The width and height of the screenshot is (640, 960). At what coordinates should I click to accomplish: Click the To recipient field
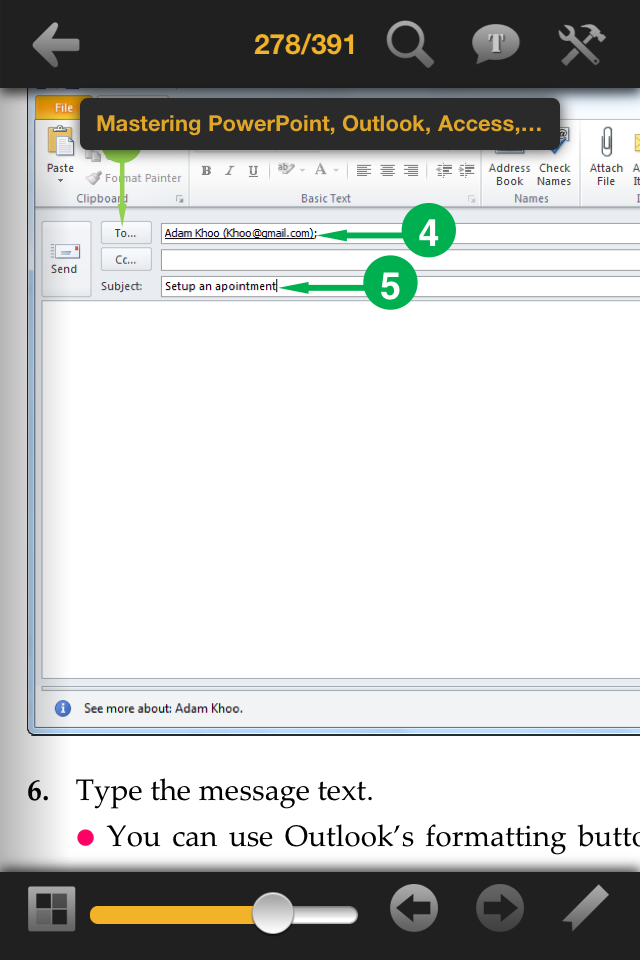pos(401,233)
